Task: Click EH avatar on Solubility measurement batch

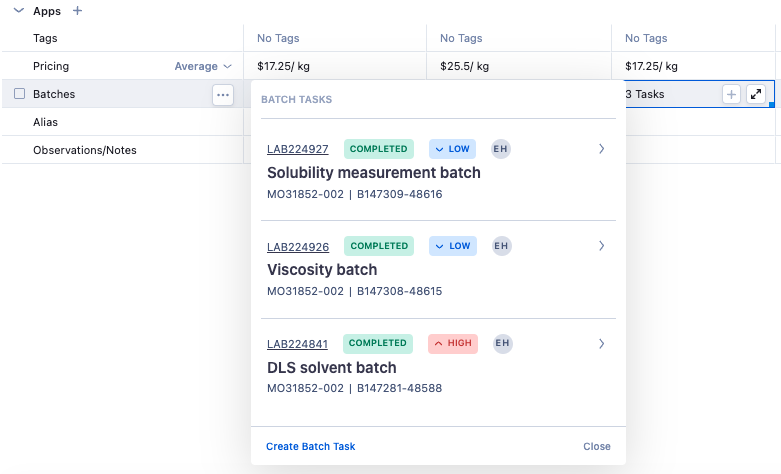Action: [x=501, y=149]
